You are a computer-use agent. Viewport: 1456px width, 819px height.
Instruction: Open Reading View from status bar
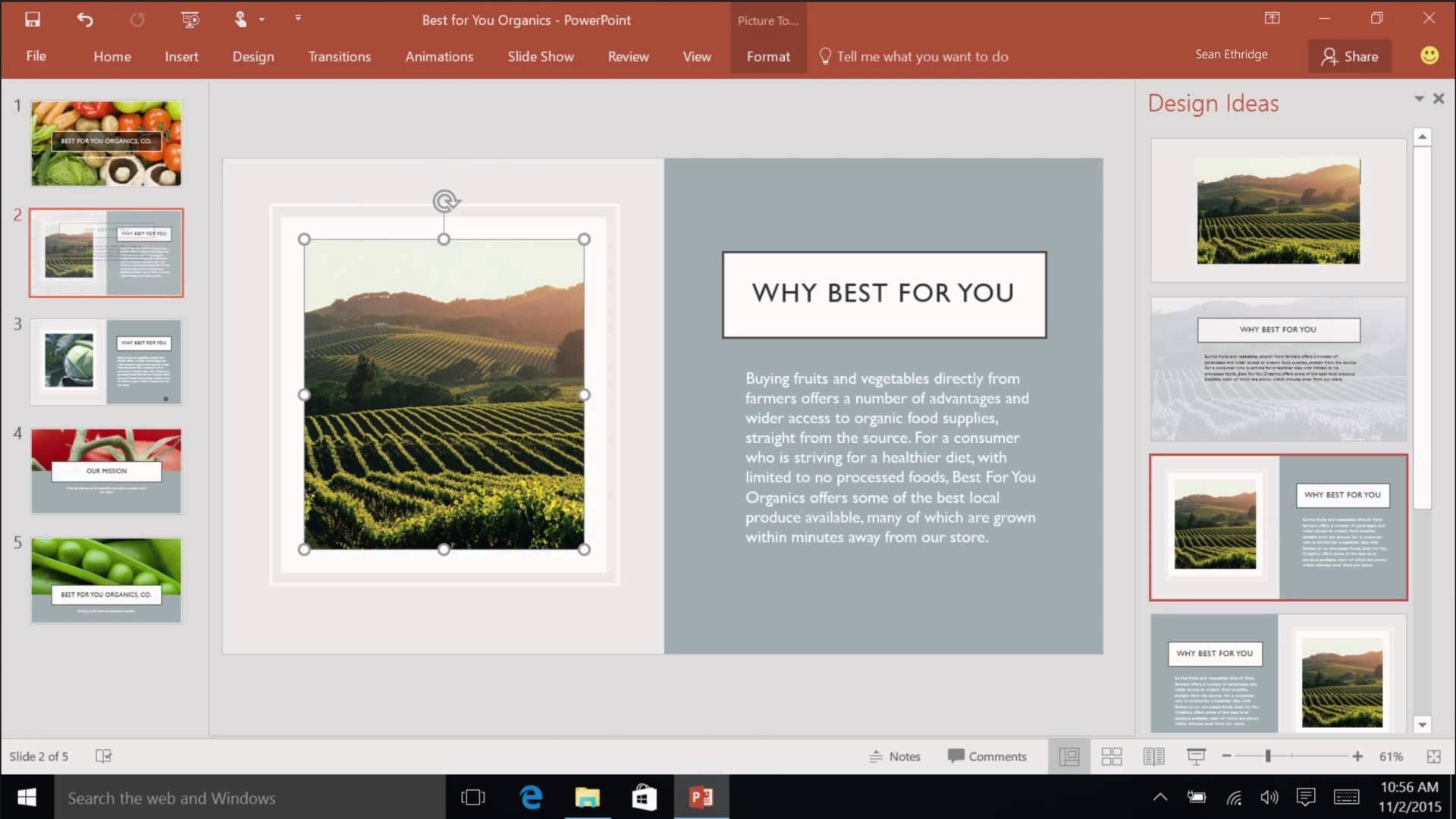click(1153, 756)
